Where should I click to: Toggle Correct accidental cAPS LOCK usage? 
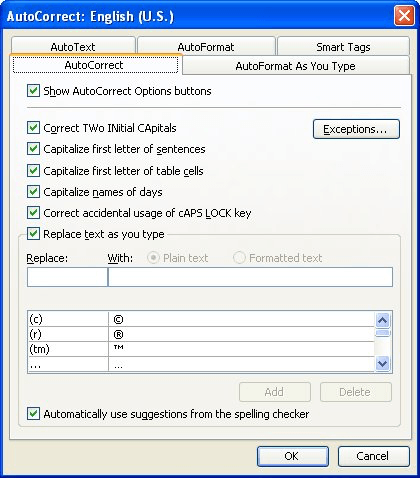pyautogui.click(x=33, y=213)
